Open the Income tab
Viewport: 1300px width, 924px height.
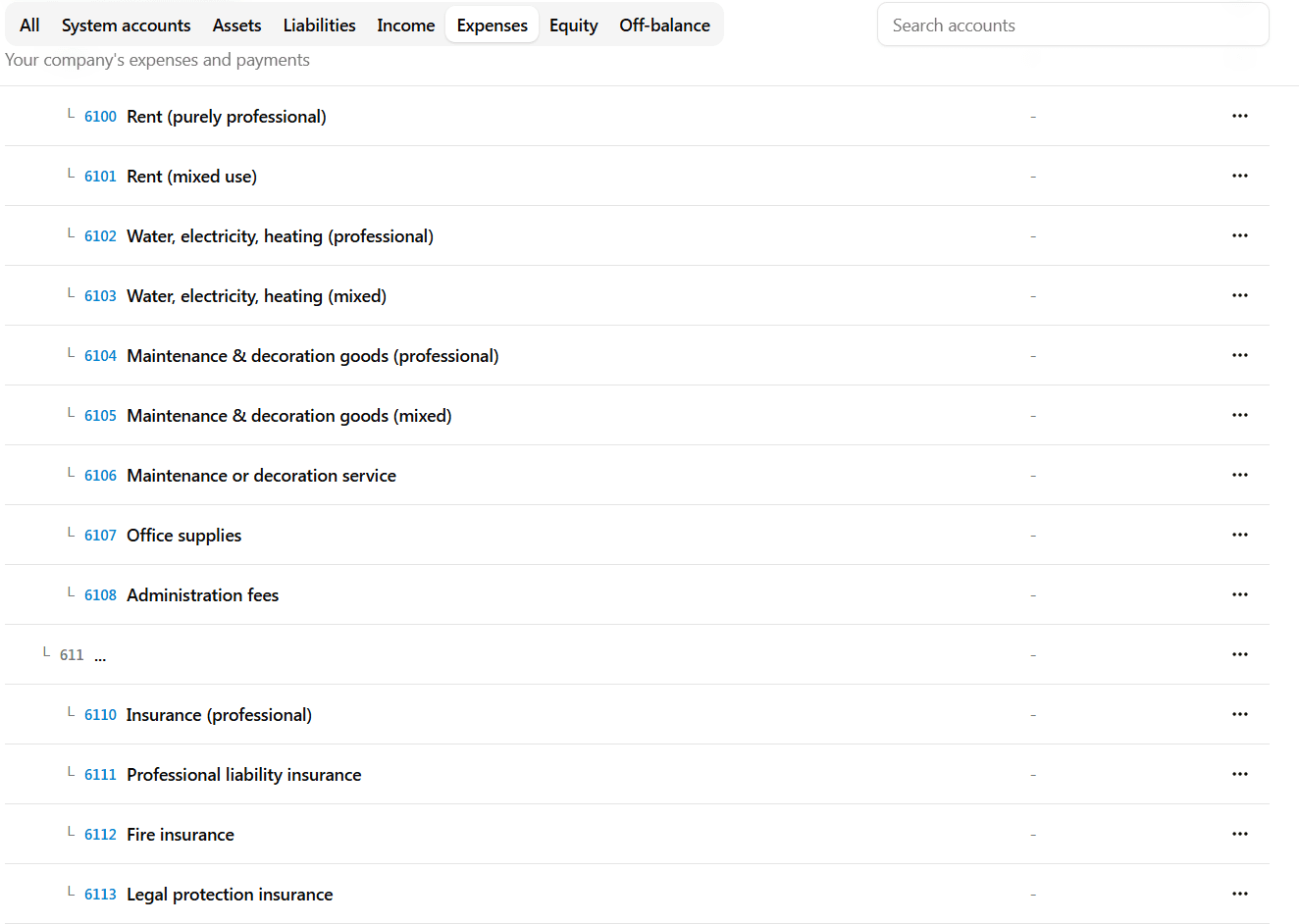(405, 26)
